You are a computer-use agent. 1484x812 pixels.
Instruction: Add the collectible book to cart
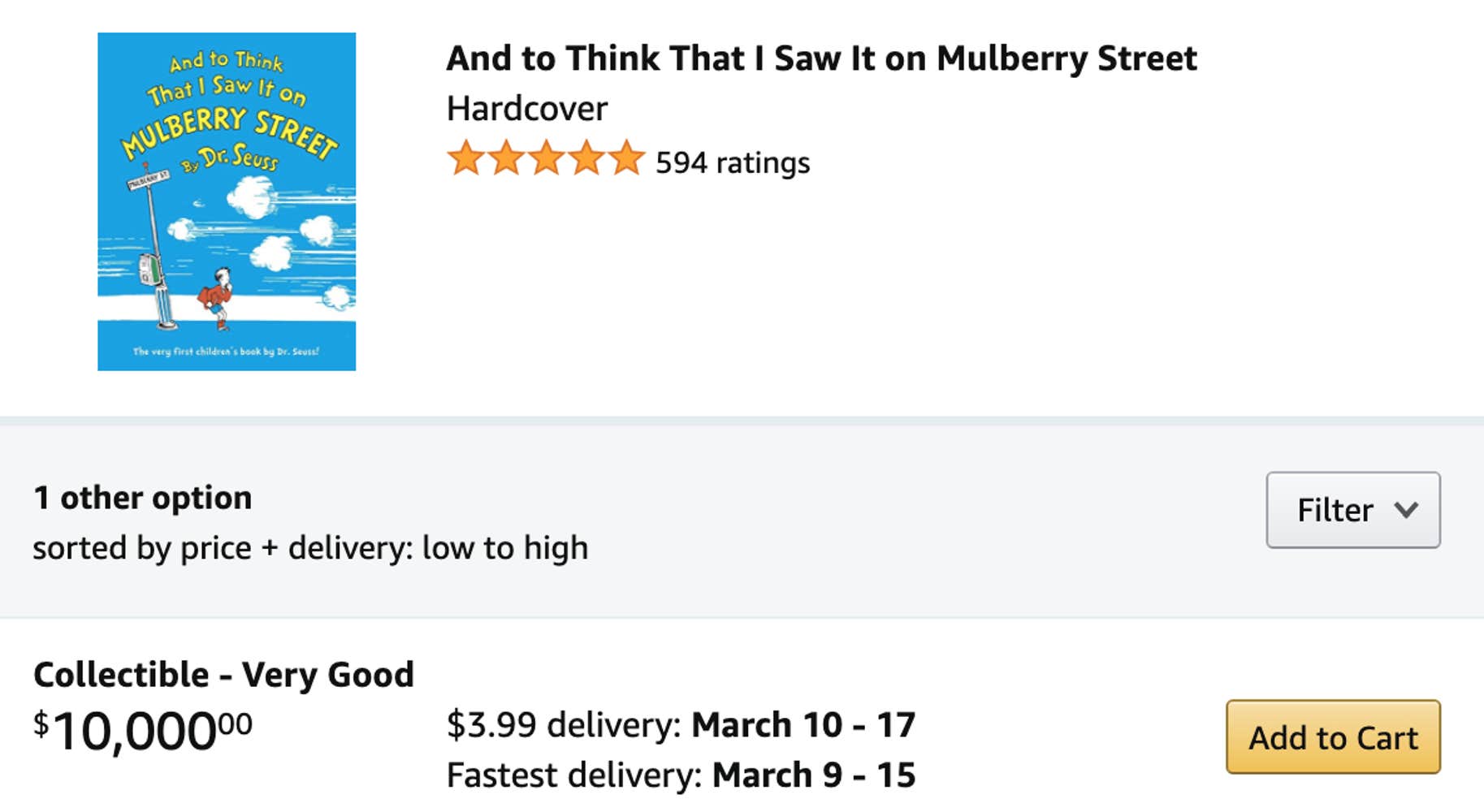point(1333,737)
